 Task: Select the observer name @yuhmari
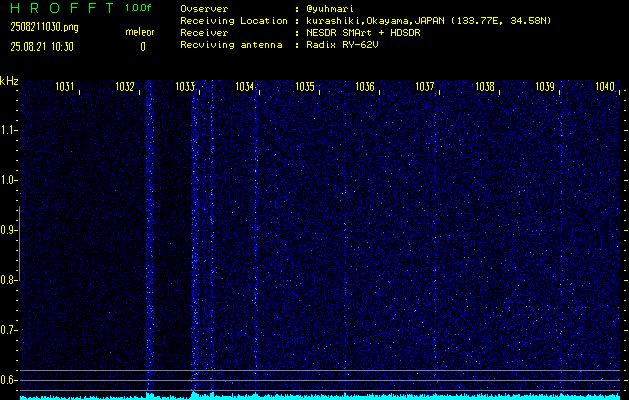point(330,9)
